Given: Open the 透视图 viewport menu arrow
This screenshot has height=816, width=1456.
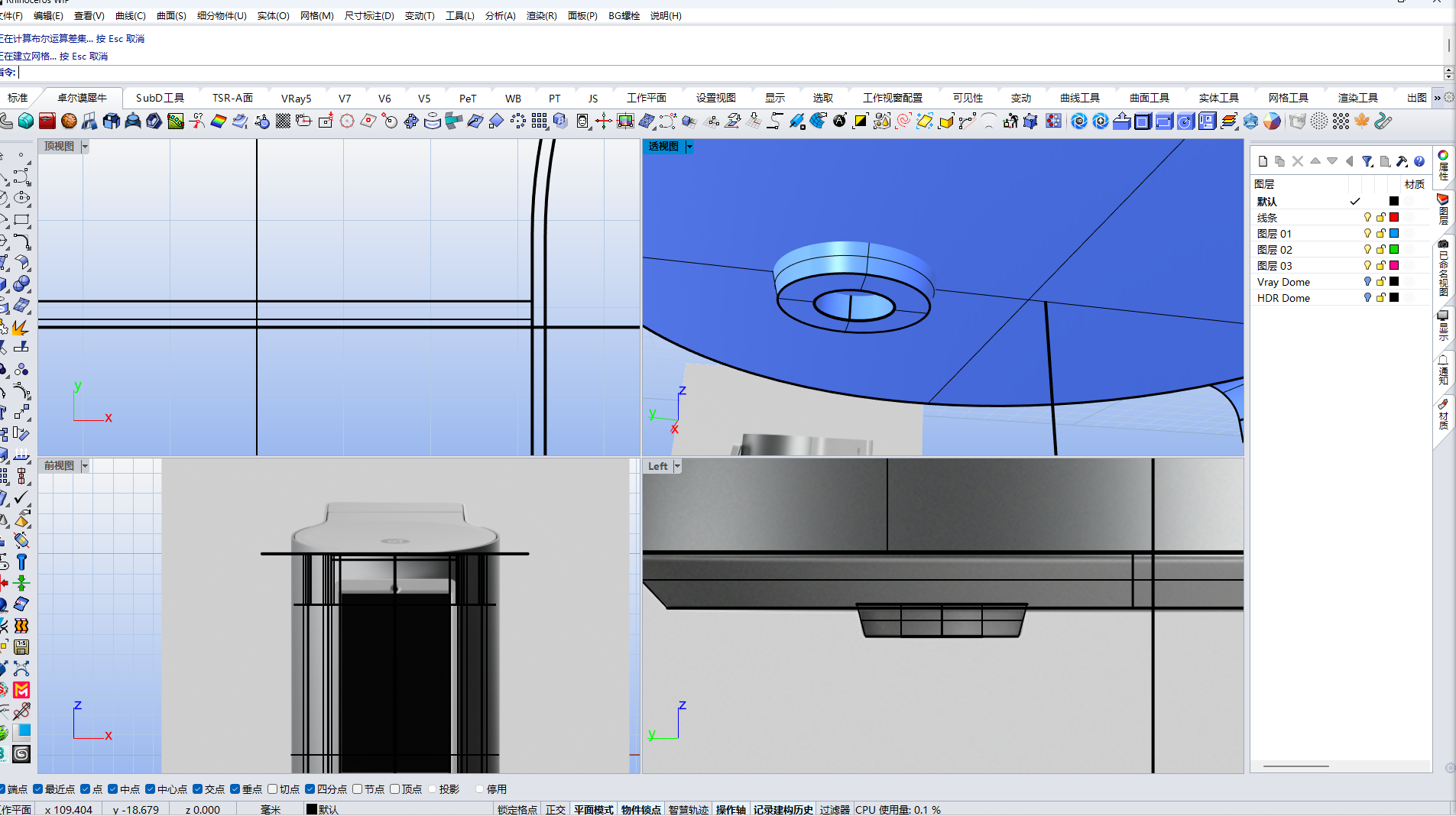Looking at the screenshot, I should click(689, 147).
